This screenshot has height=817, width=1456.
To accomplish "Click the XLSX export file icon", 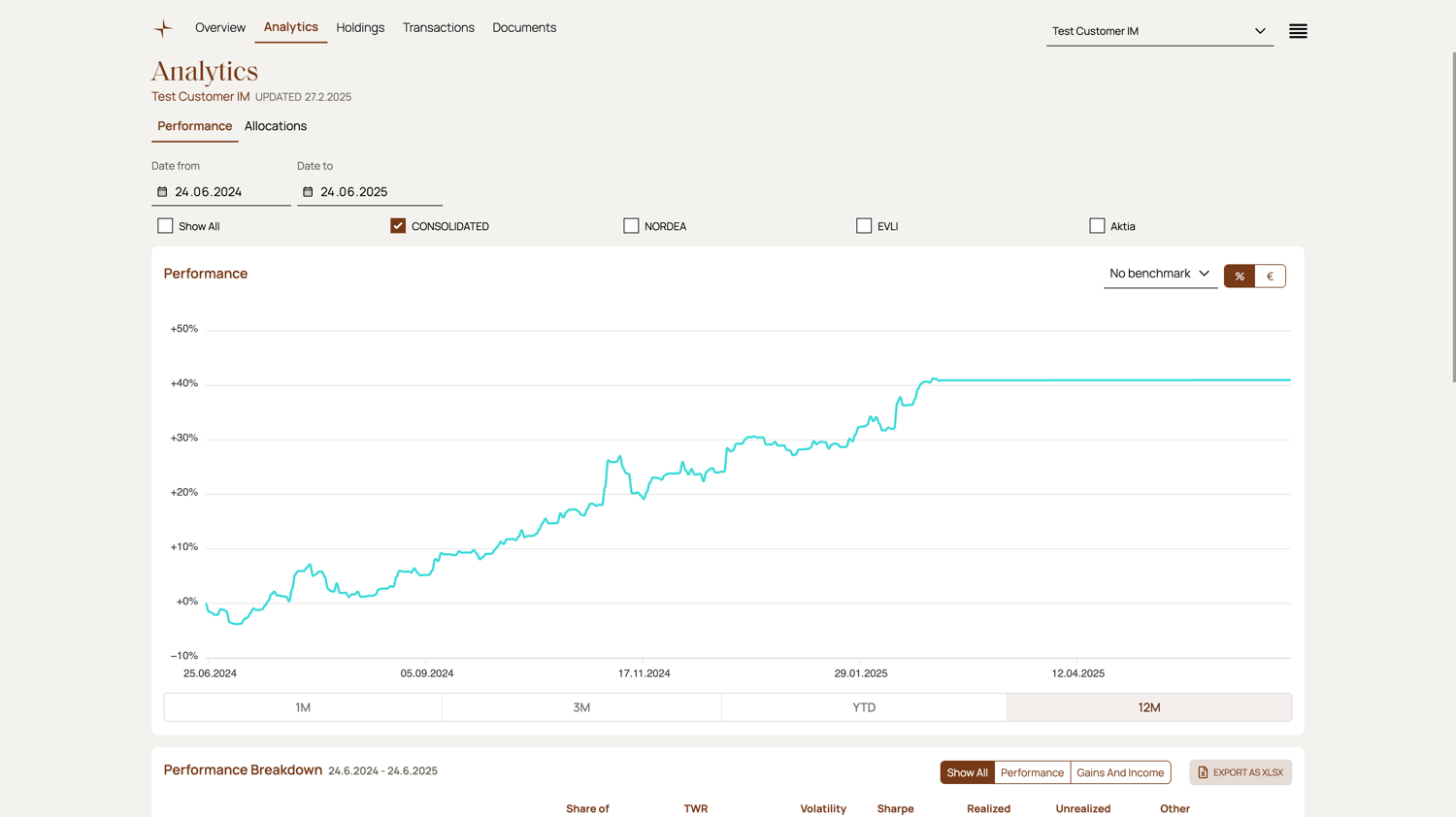I will click(1203, 772).
